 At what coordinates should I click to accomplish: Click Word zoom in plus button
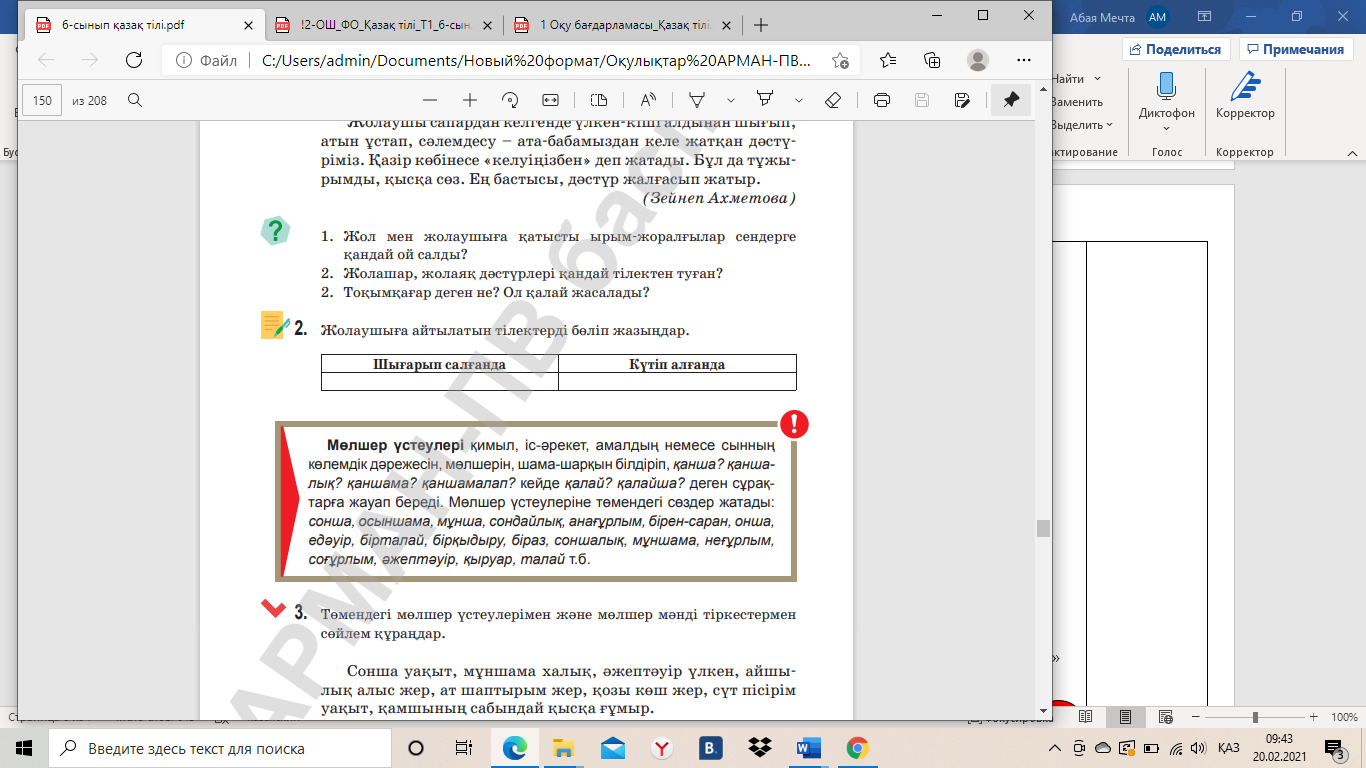(x=1315, y=717)
